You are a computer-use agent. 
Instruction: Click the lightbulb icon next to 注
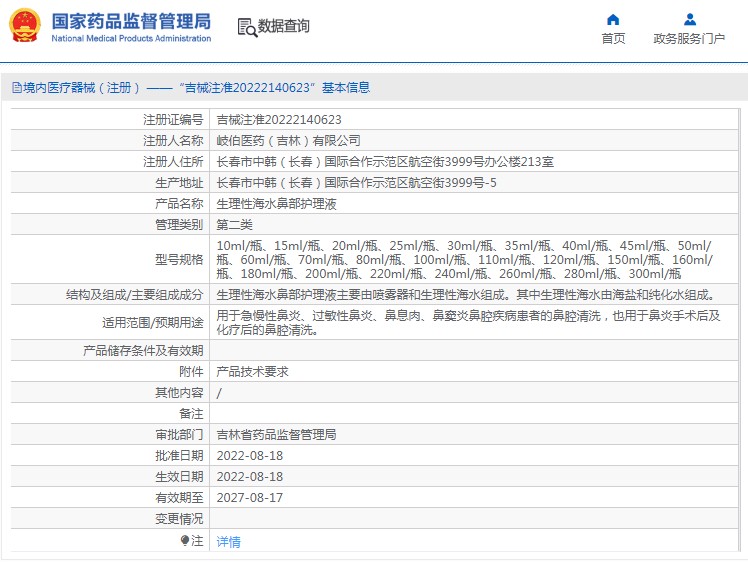(185, 540)
